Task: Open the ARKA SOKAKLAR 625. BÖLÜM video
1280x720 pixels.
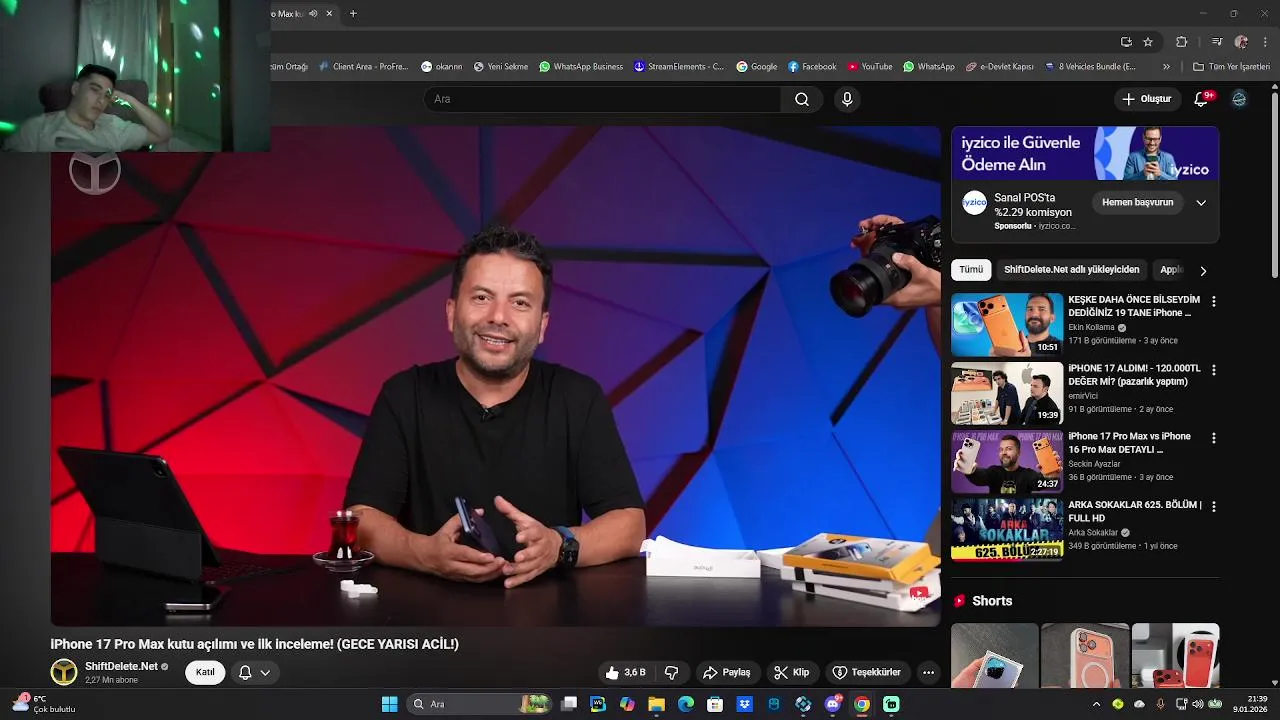Action: pyautogui.click(x=1007, y=530)
